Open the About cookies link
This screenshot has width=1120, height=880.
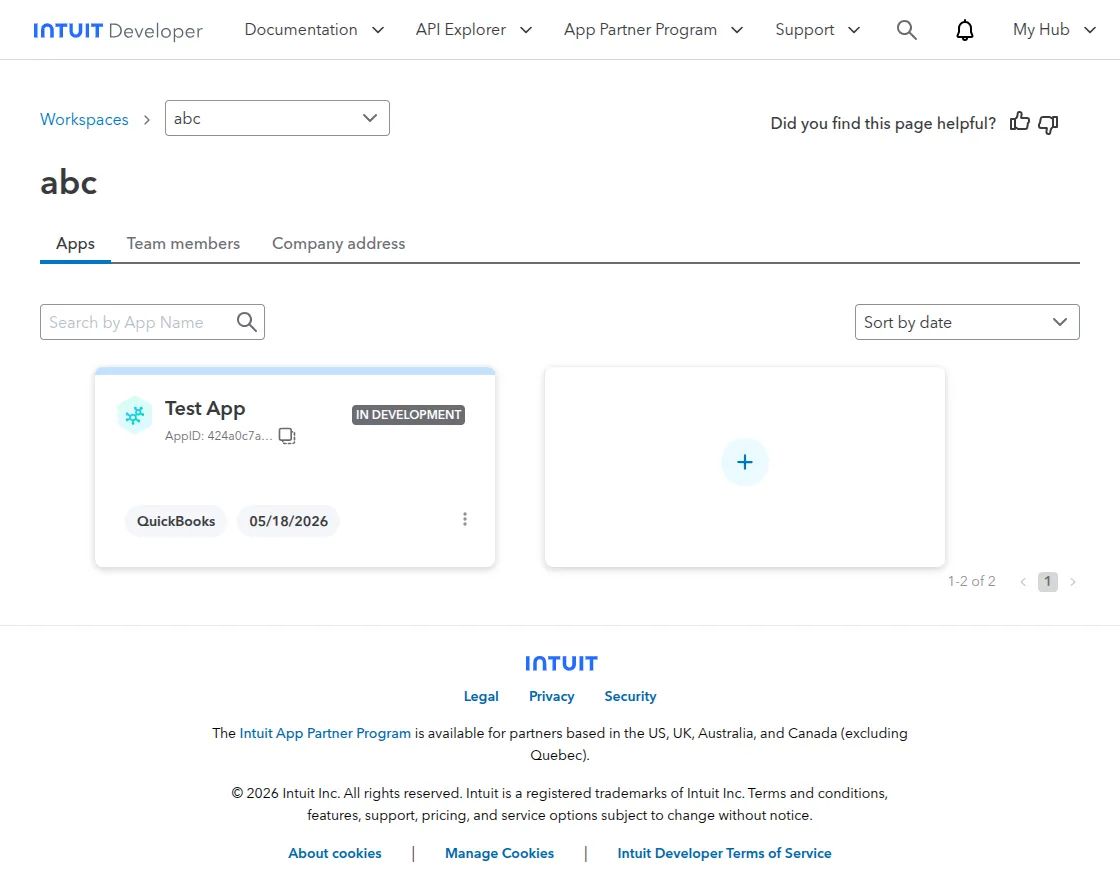coord(335,854)
